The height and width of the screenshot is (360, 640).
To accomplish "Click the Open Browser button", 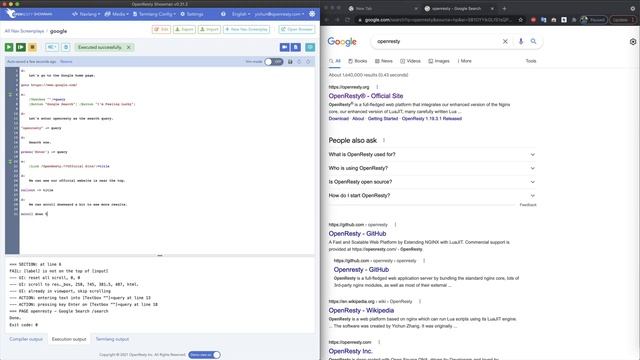I will pos(297,29).
